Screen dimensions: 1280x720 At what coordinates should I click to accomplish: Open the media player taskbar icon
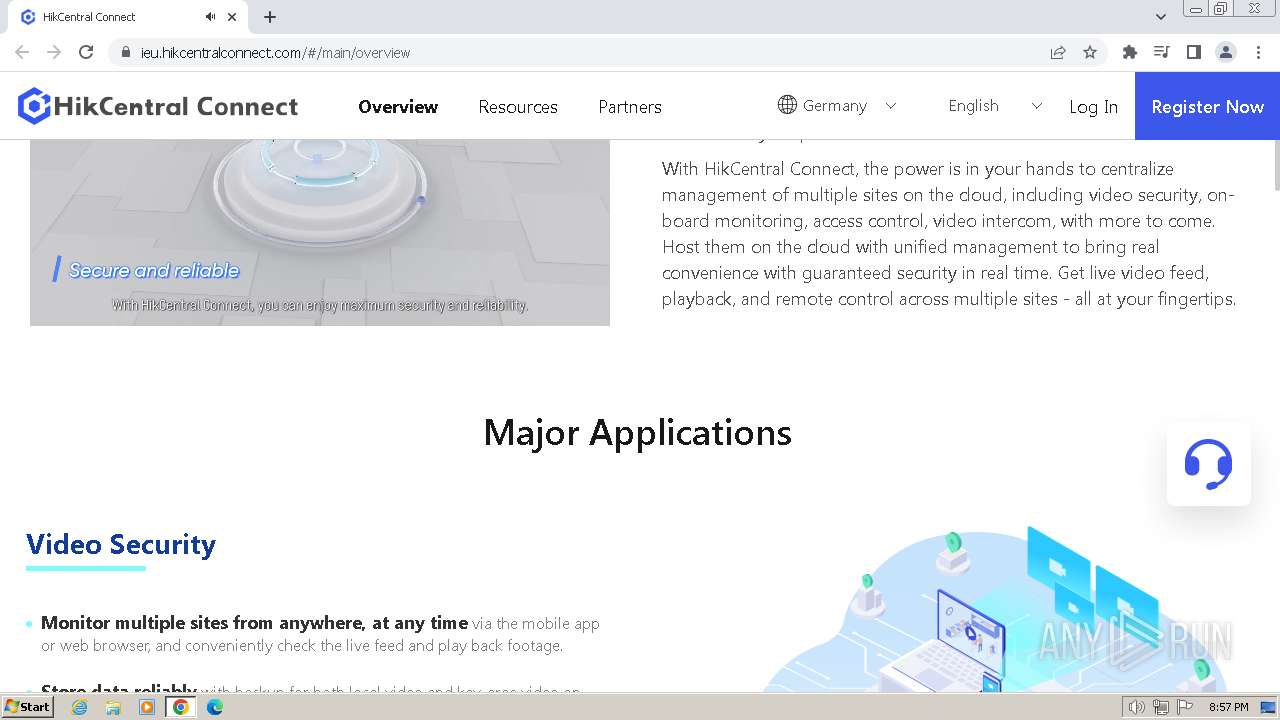point(147,707)
